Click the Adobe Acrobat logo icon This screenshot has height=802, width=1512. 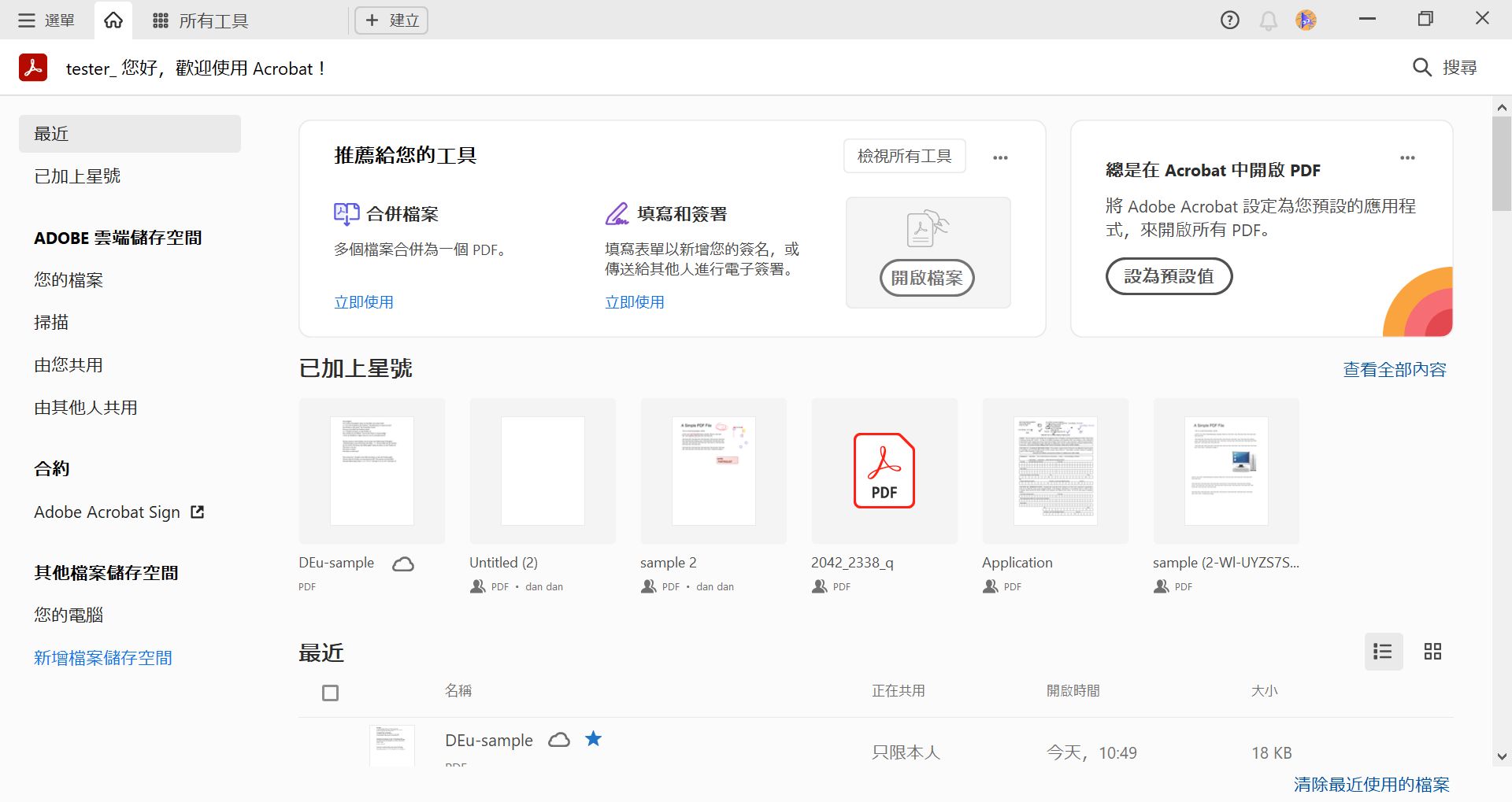(x=32, y=68)
